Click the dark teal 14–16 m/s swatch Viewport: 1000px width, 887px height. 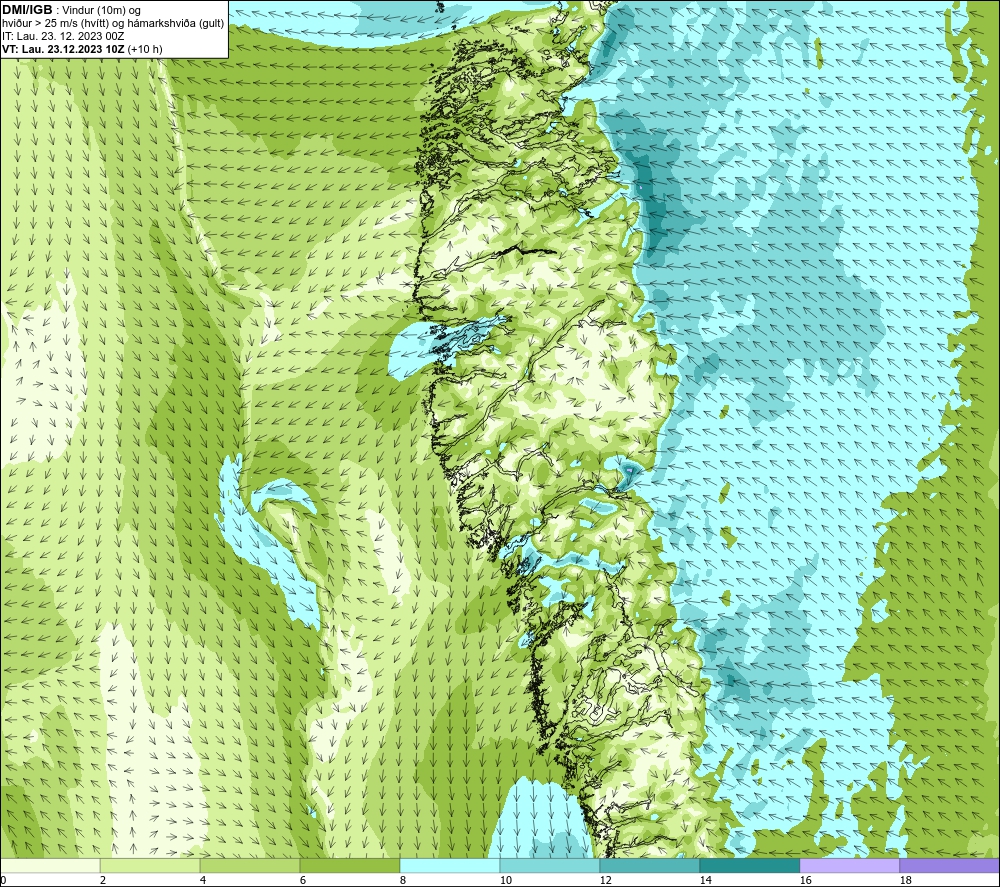749,865
